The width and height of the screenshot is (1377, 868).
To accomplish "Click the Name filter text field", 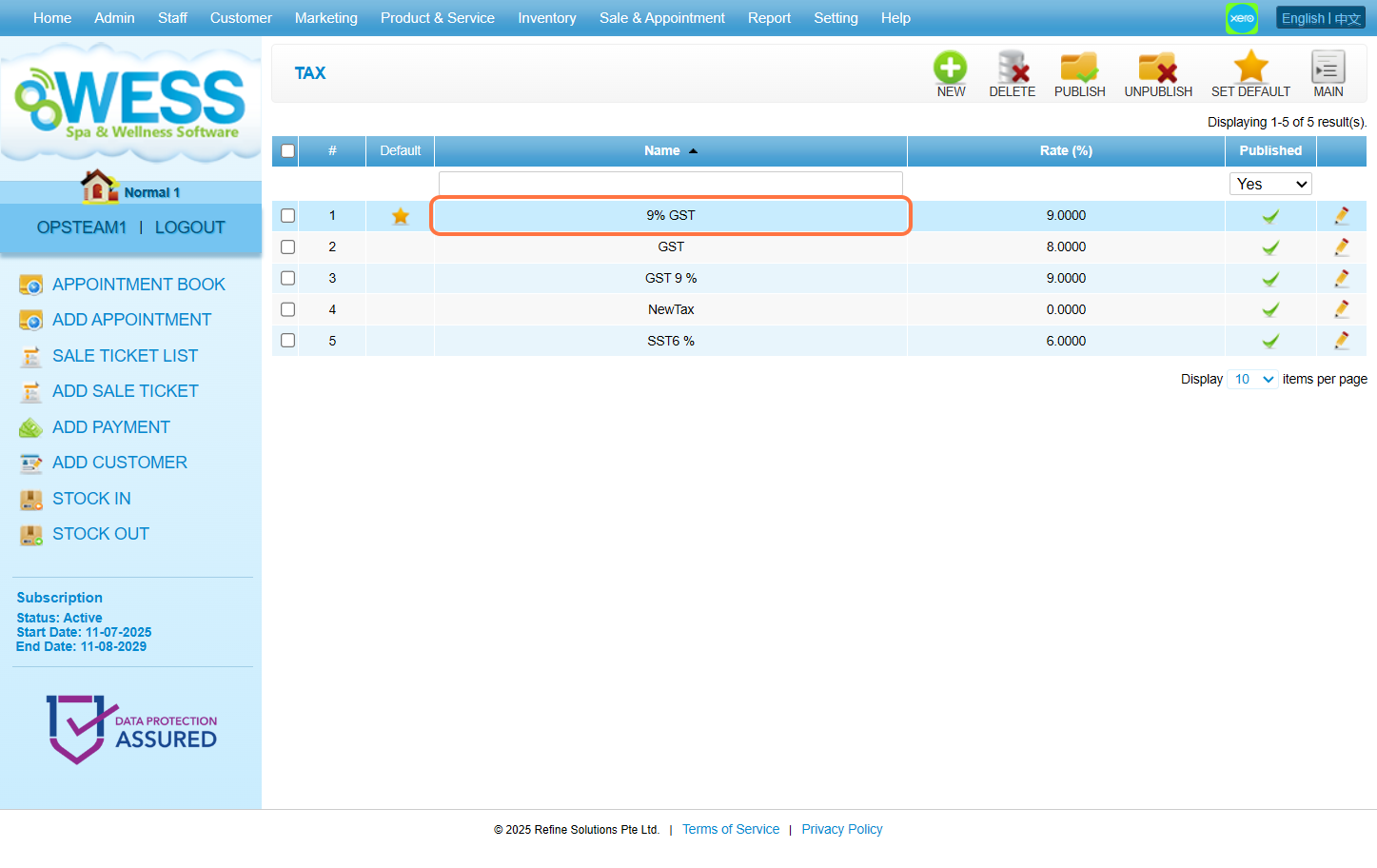I will [x=670, y=183].
